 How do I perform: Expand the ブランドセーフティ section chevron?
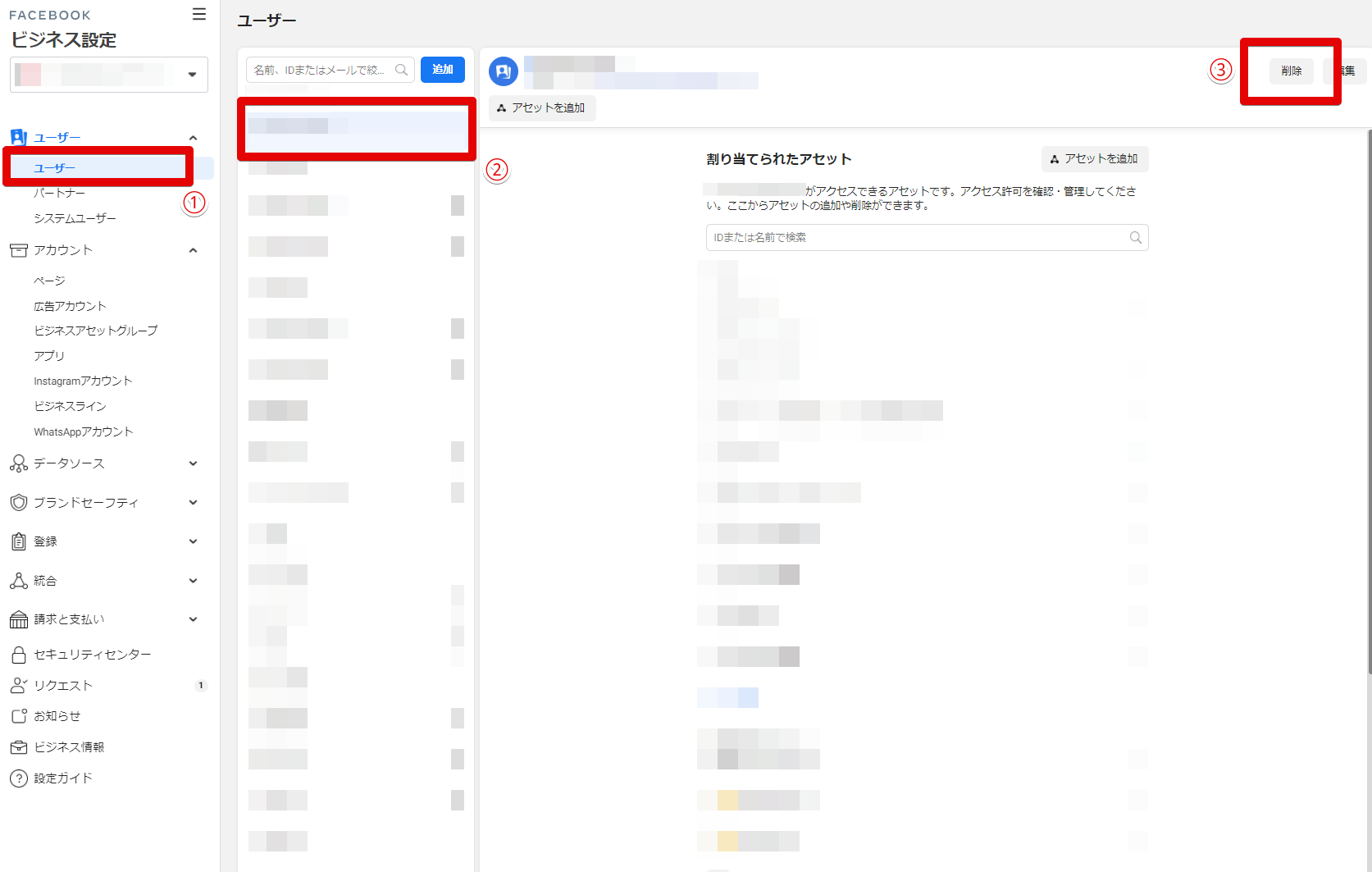[193, 502]
